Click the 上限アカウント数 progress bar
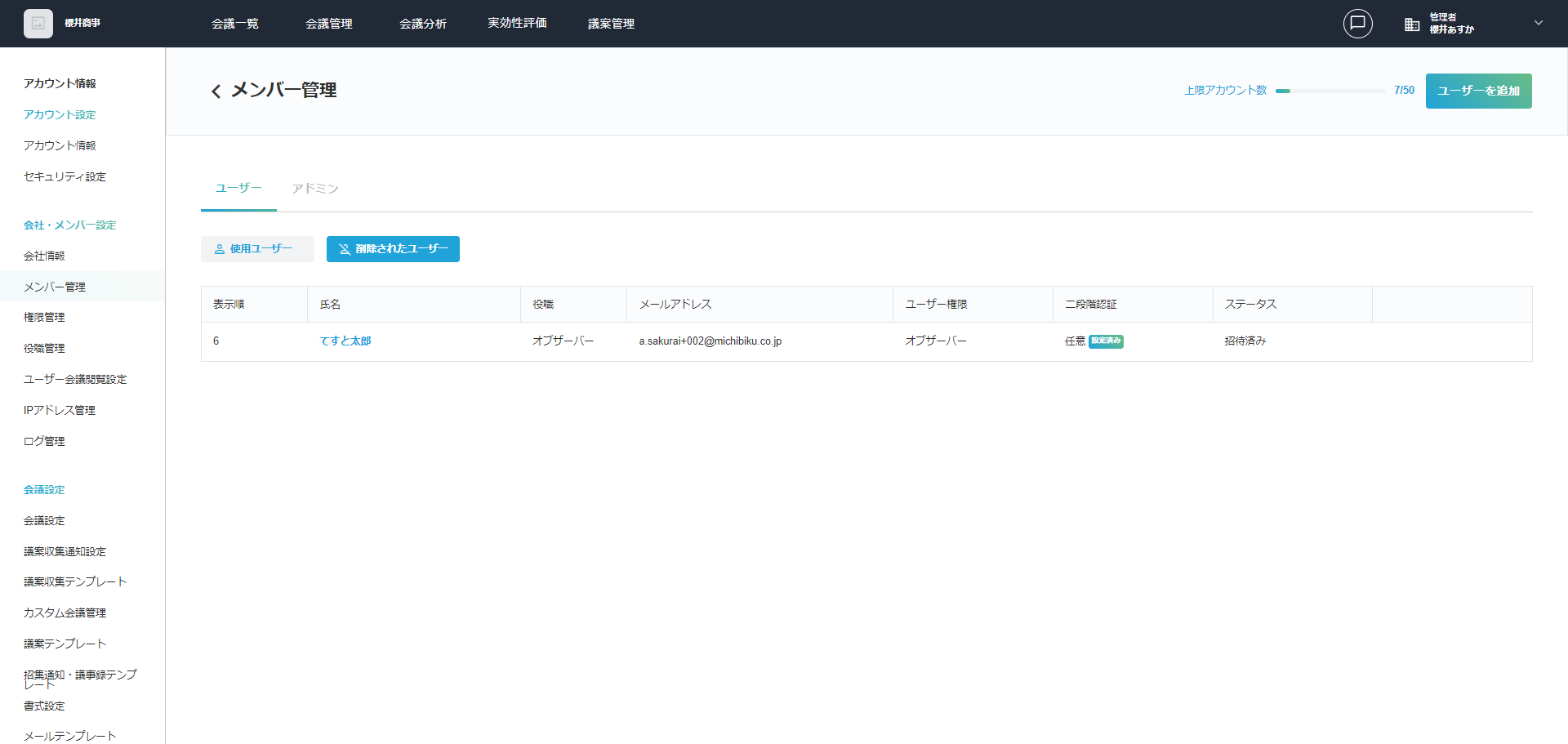Screen dimensions: 1568x744 point(1330,91)
